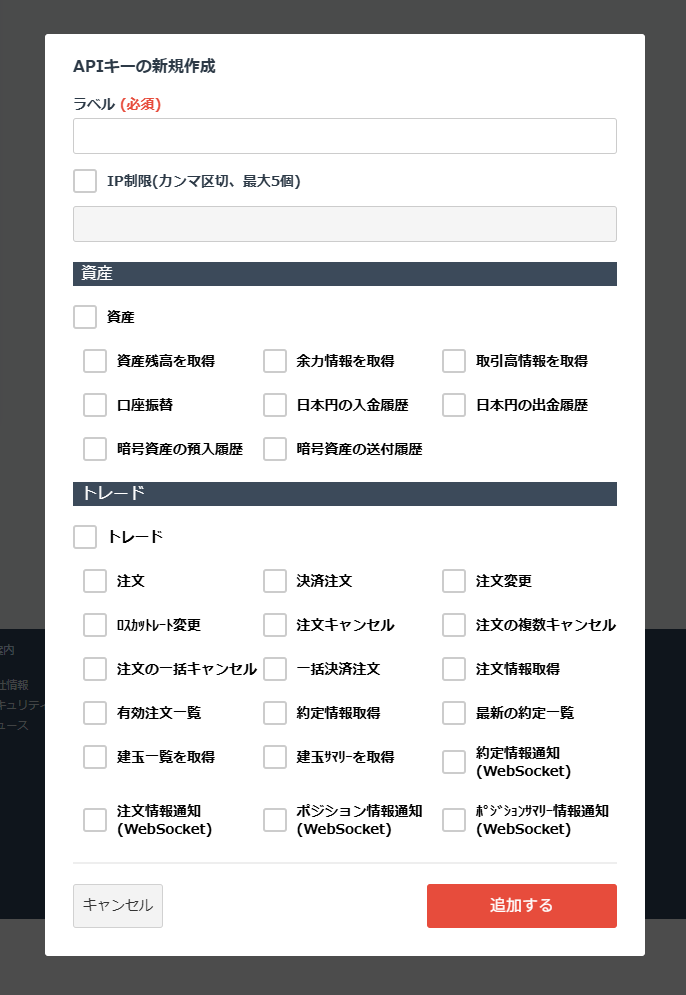The width and height of the screenshot is (686, 995).
Task: Tick the 取引高情報を取得 option
Action: pyautogui.click(x=454, y=361)
